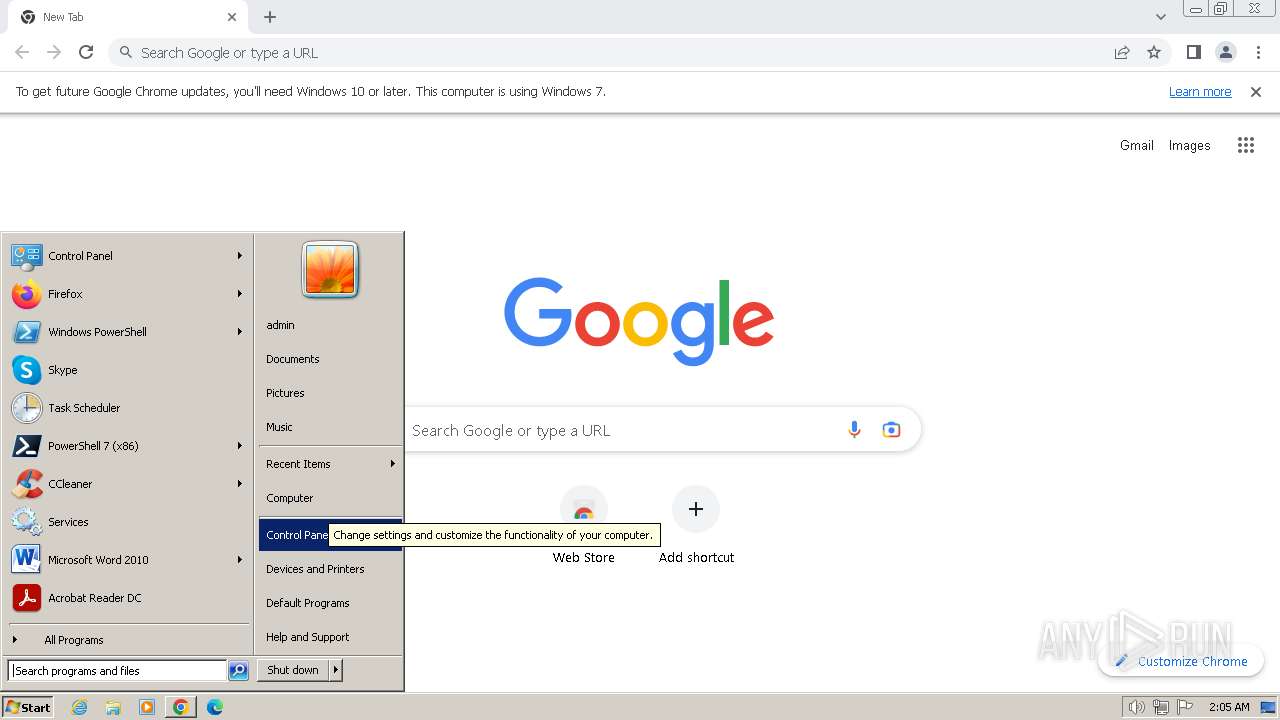Image resolution: width=1280 pixels, height=720 pixels.
Task: Click Customize Chrome button
Action: (x=1181, y=661)
